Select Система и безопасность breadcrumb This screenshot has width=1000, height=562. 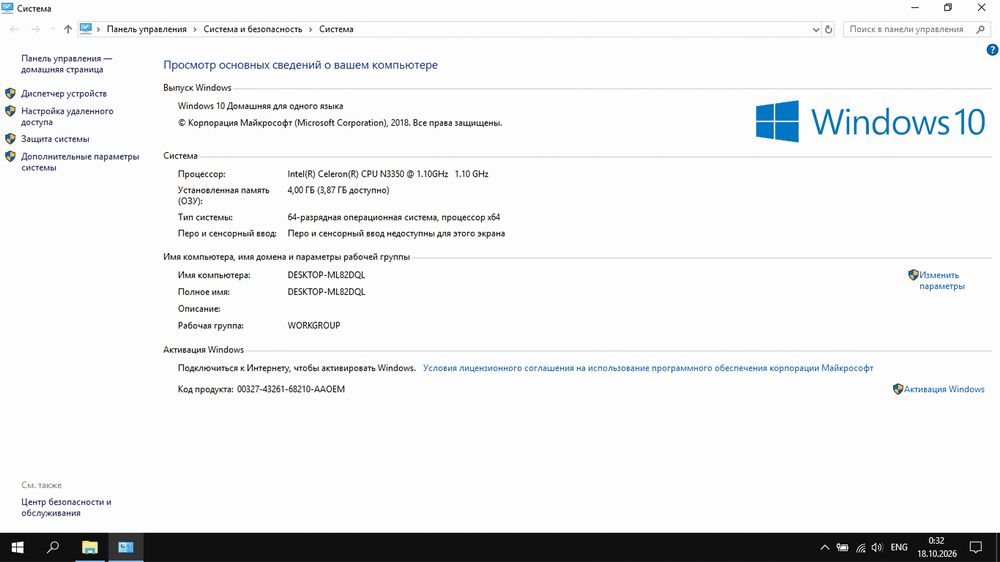(253, 29)
